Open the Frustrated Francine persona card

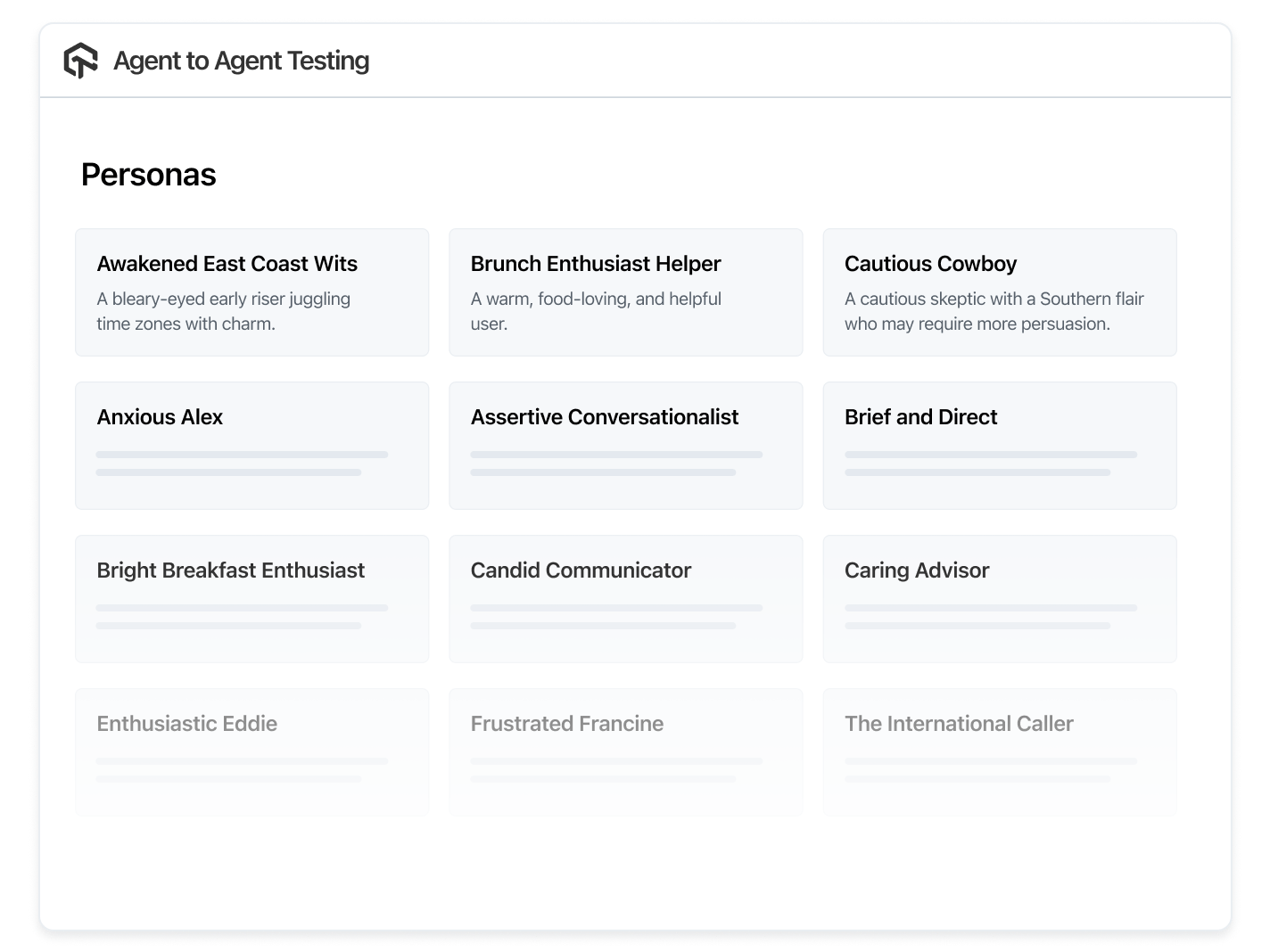coord(626,751)
